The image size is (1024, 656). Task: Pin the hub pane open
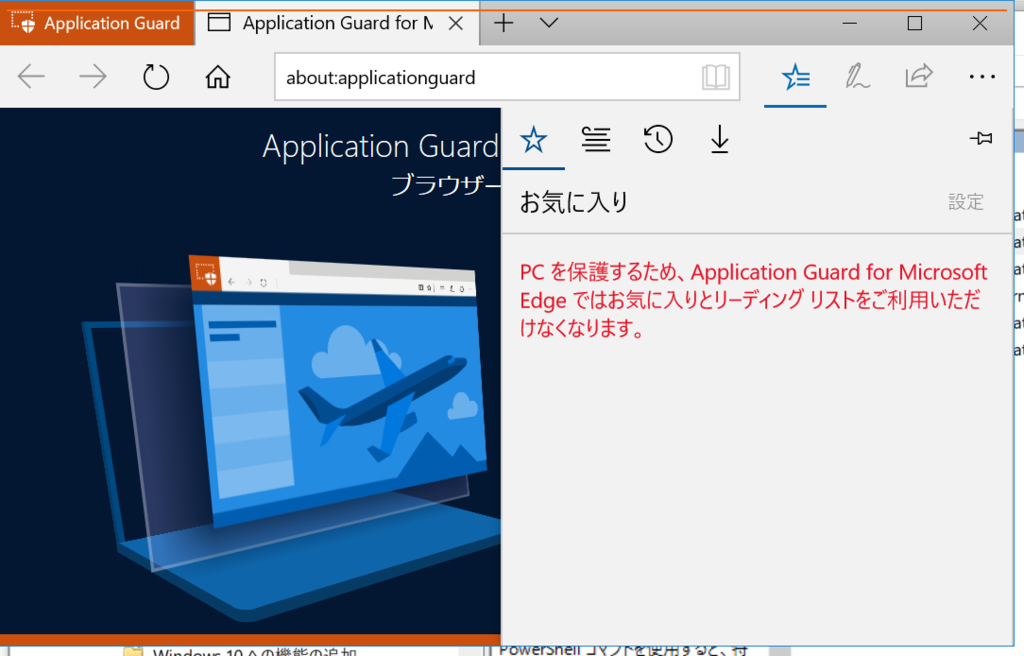pyautogui.click(x=981, y=138)
